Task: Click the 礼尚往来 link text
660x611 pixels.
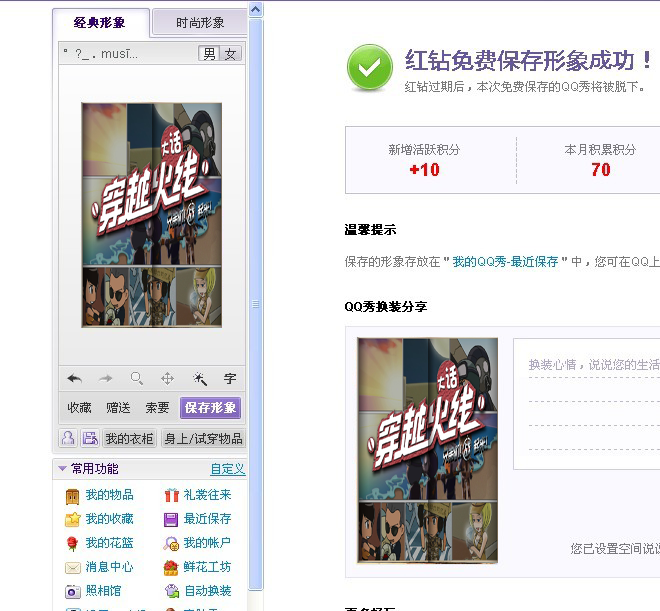Action: [x=208, y=495]
